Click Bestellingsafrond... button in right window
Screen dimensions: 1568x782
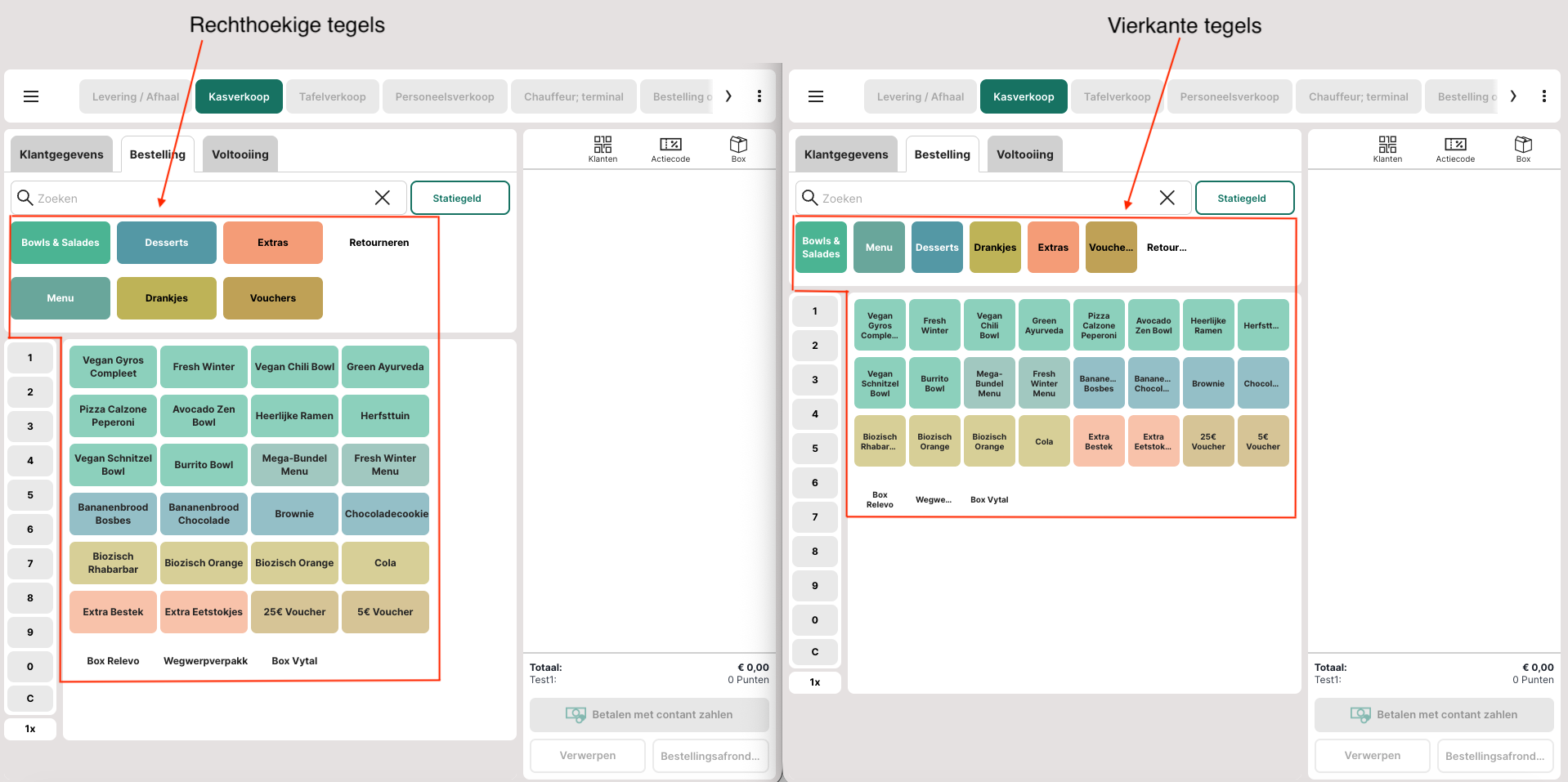(x=1495, y=756)
